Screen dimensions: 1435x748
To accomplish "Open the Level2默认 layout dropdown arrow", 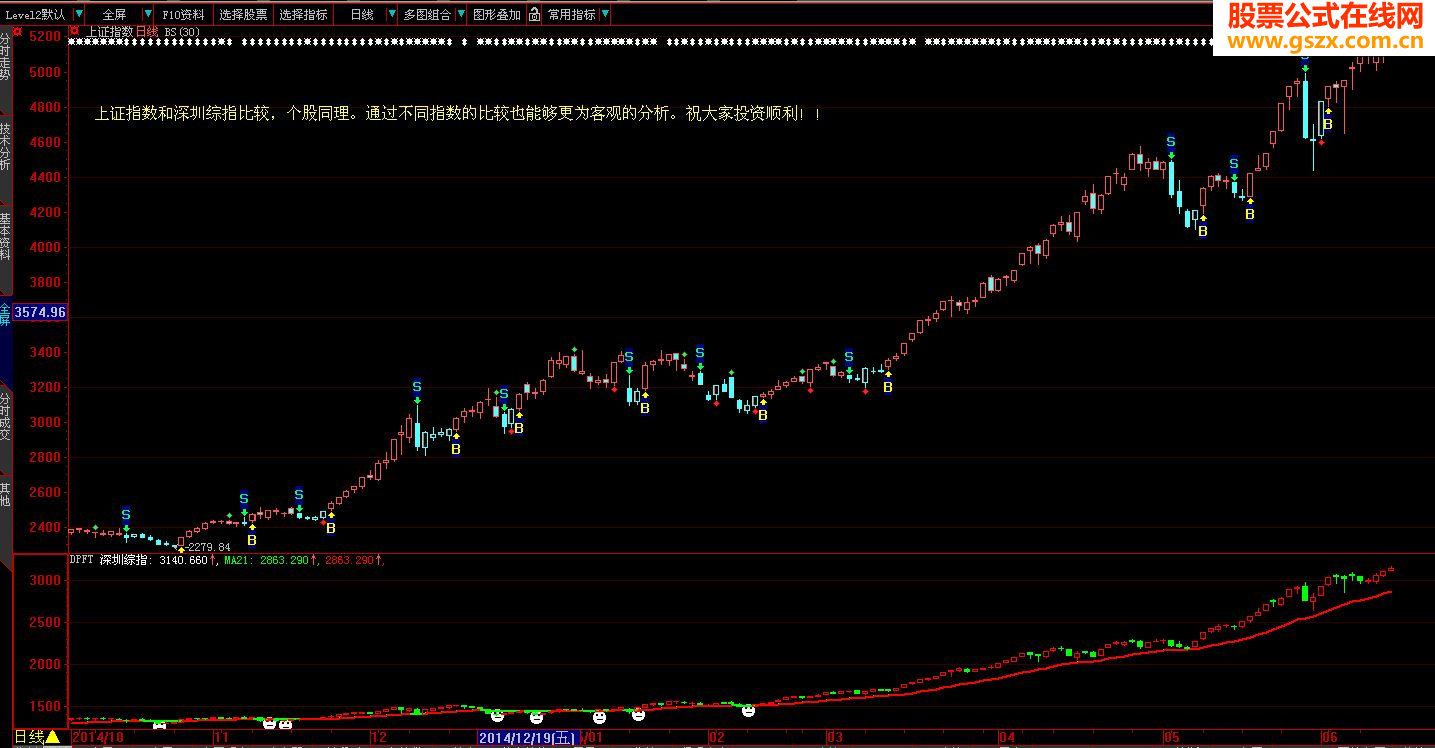I will (78, 15).
